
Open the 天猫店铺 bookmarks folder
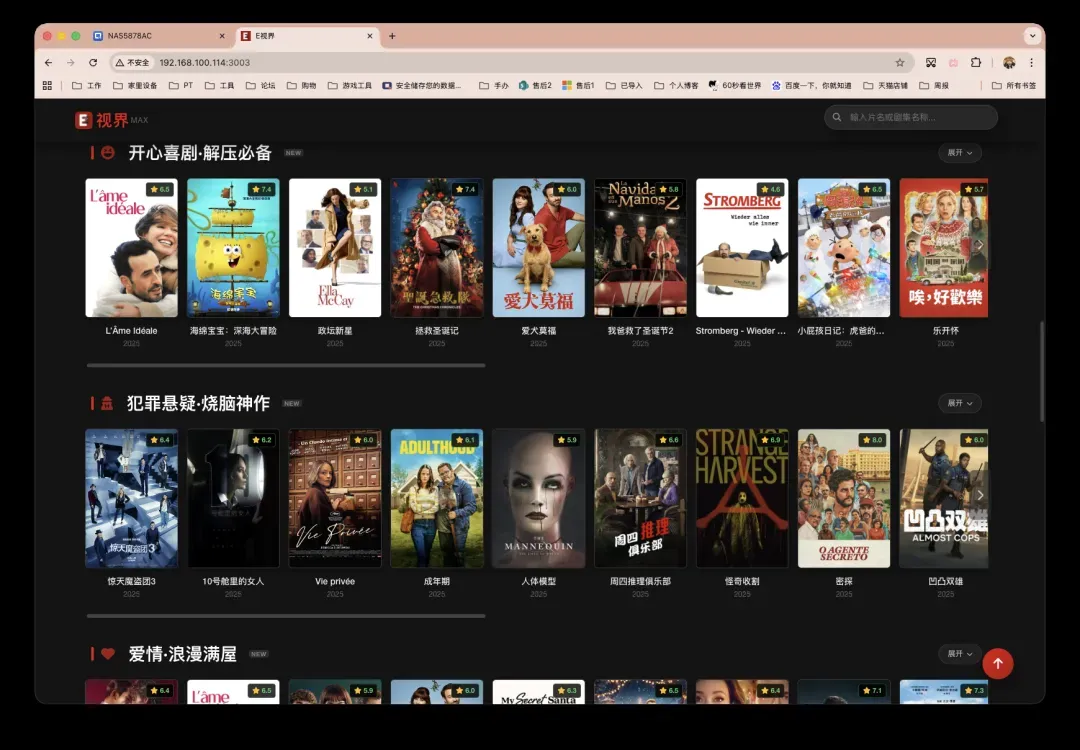886,85
